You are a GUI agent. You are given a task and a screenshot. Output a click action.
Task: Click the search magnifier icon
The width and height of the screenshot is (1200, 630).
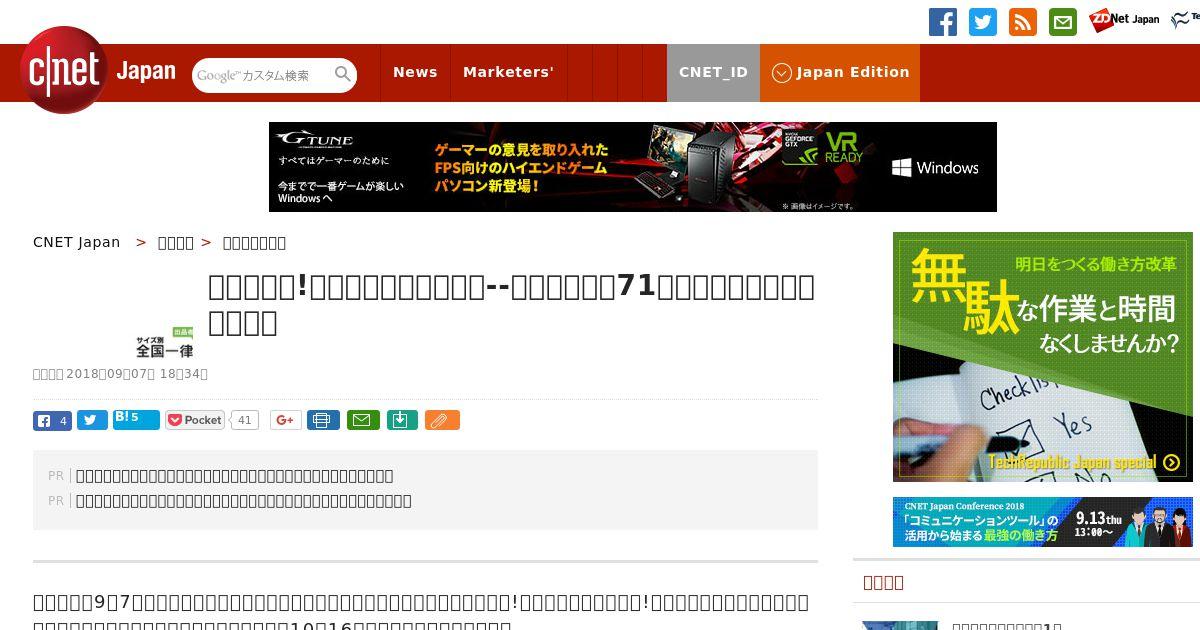click(343, 74)
